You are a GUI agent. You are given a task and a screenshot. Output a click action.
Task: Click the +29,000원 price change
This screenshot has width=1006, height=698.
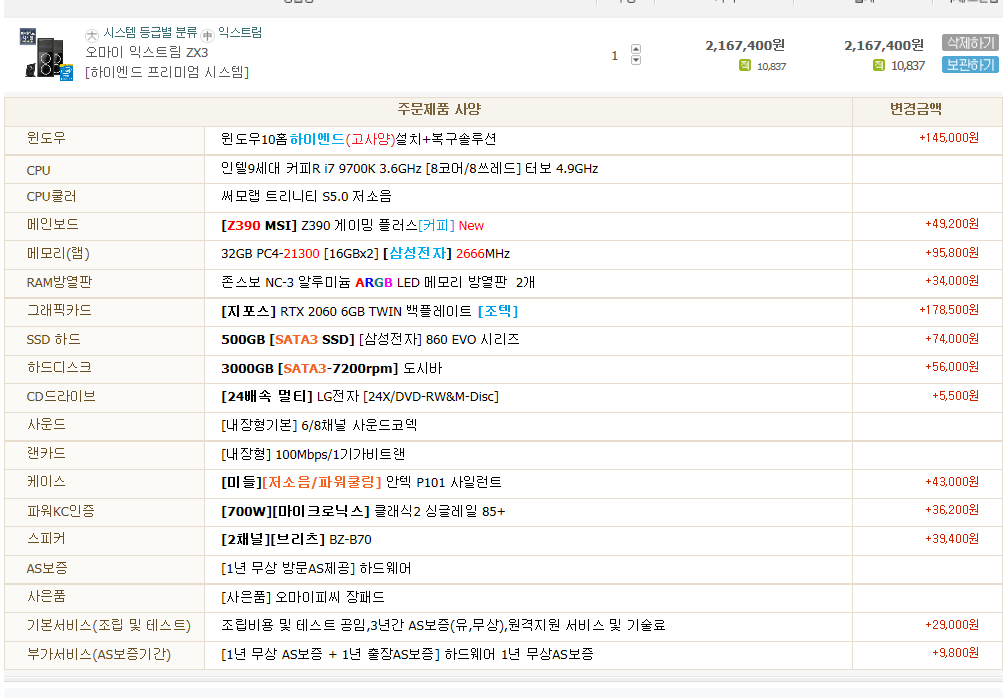coord(952,625)
